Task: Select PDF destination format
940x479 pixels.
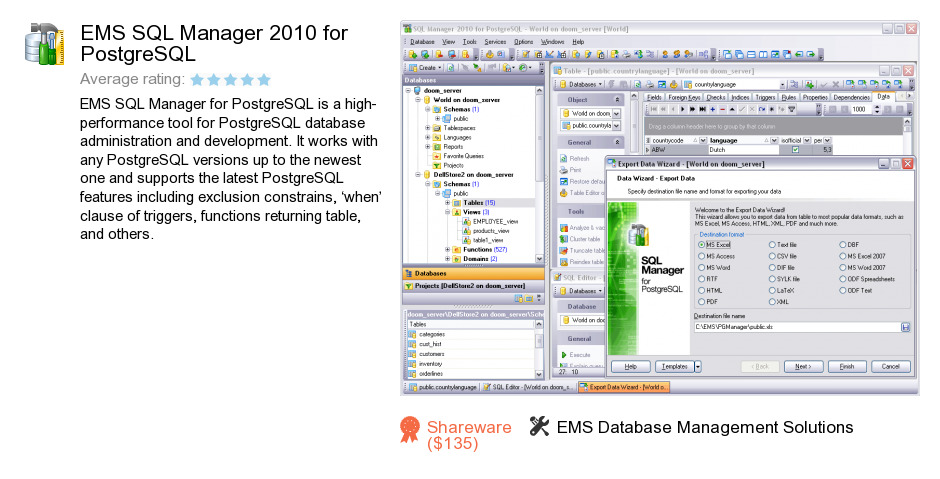Action: [x=708, y=302]
